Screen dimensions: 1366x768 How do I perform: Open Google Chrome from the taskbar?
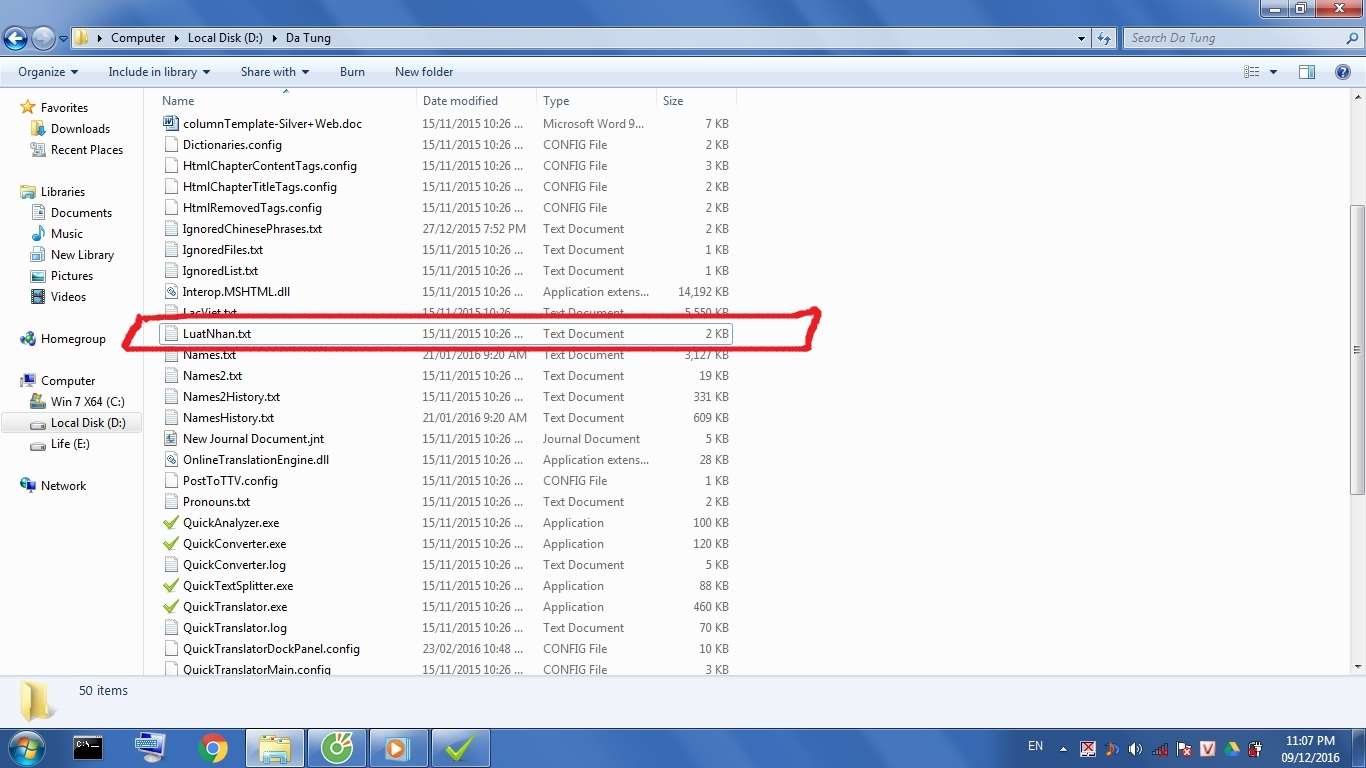point(212,747)
